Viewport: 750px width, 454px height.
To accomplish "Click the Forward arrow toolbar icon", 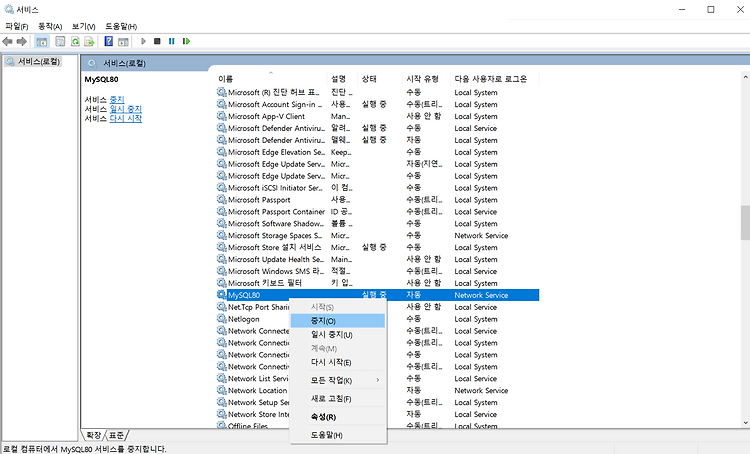I will (x=22, y=42).
